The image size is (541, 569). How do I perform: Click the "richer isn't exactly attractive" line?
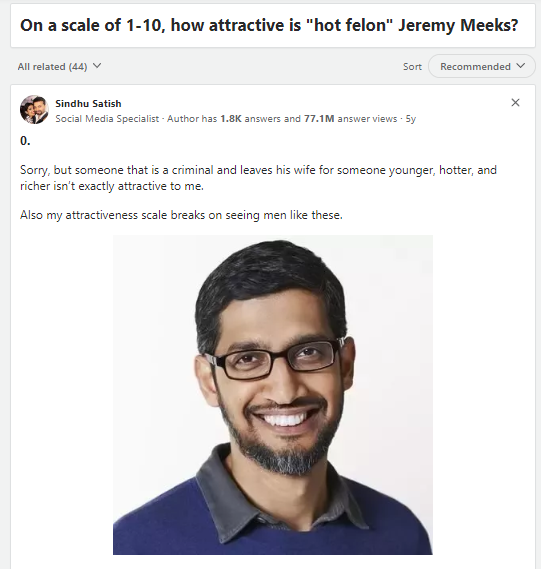[x=112, y=186]
